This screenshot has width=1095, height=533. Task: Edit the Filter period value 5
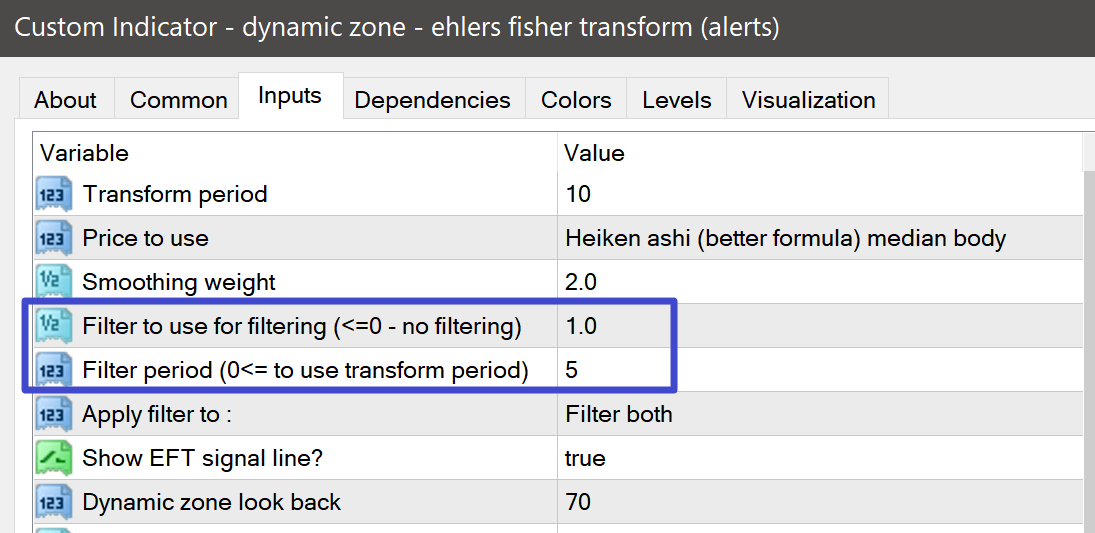point(820,370)
